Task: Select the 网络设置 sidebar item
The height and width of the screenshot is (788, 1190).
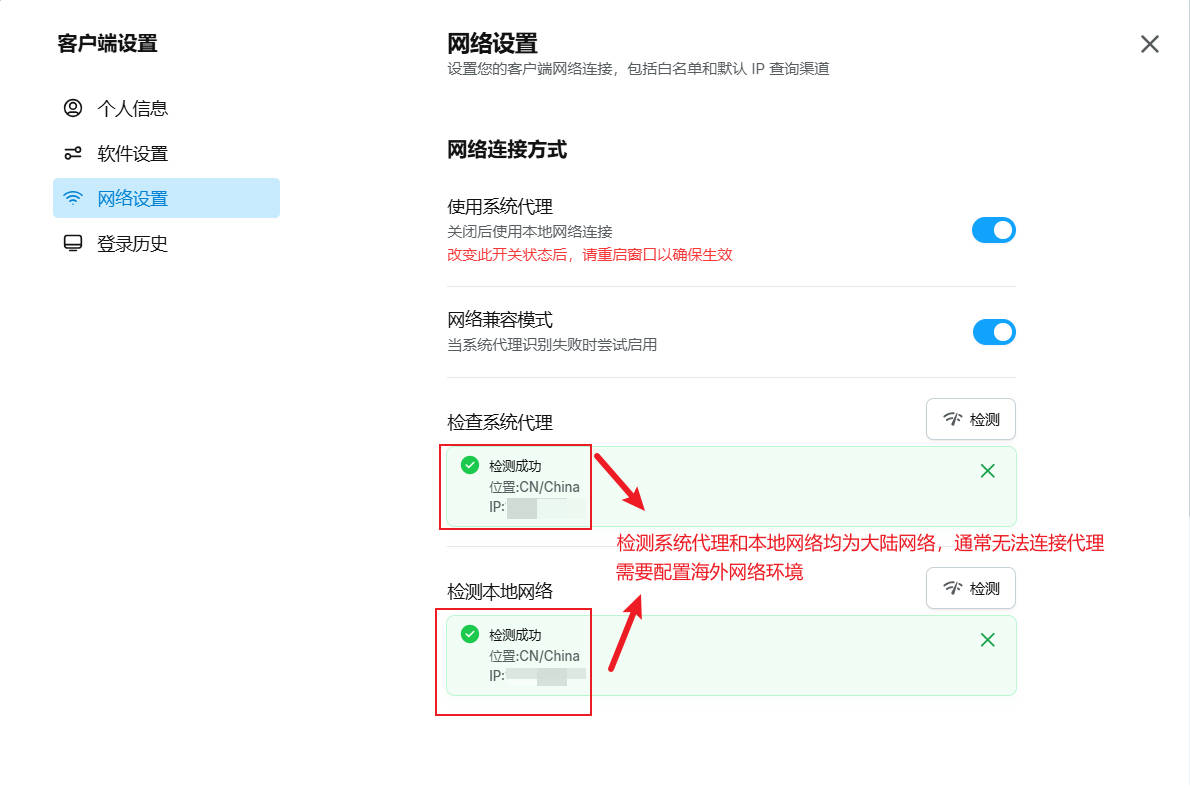Action: tap(132, 198)
